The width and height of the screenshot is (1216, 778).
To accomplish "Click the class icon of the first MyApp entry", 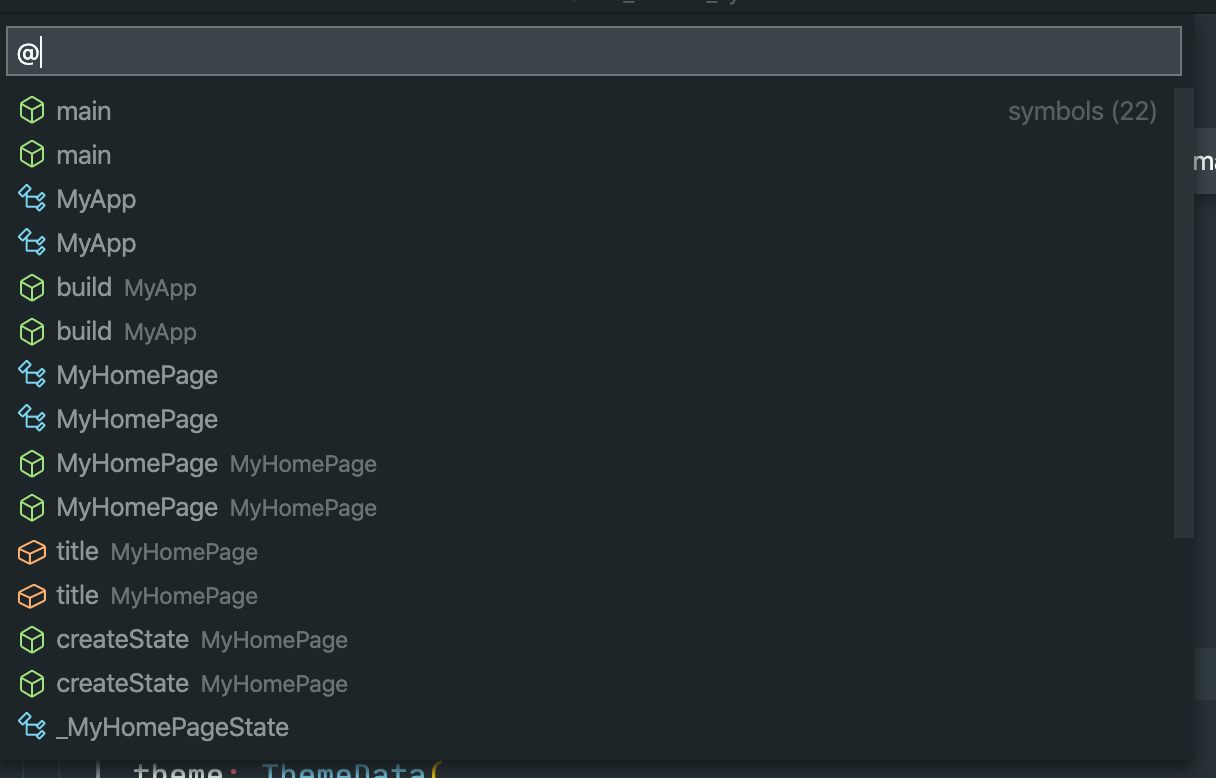I will 32,199.
